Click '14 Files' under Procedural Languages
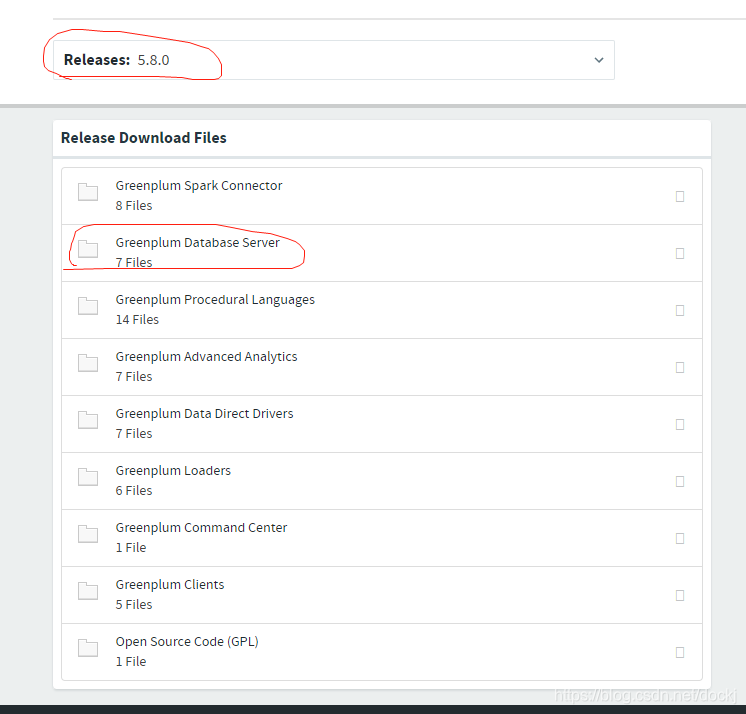This screenshot has height=714, width=746. pyautogui.click(x=137, y=320)
